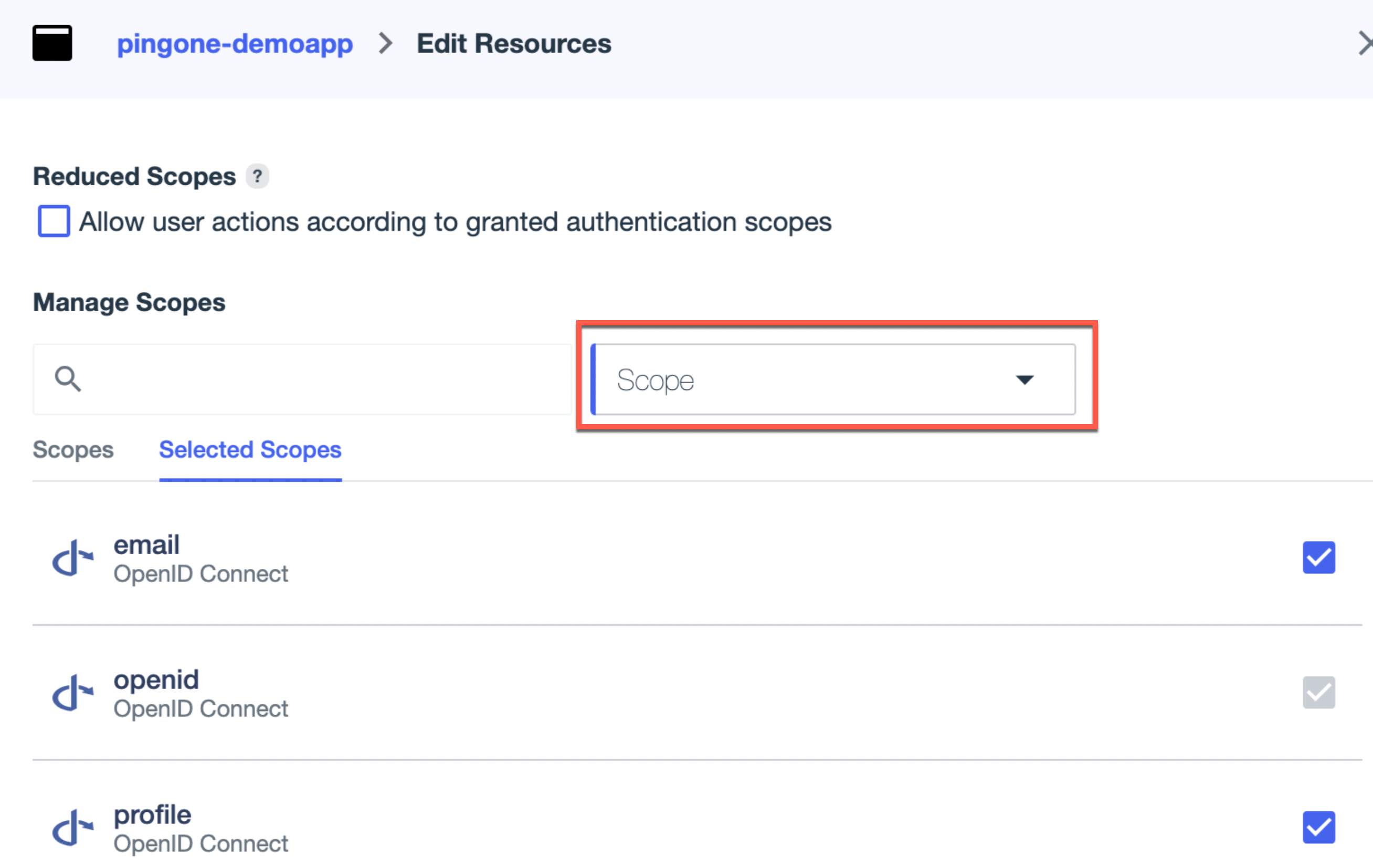Go back to pingone-demoapp link
Image resolution: width=1373 pixels, height=868 pixels.
(x=235, y=44)
